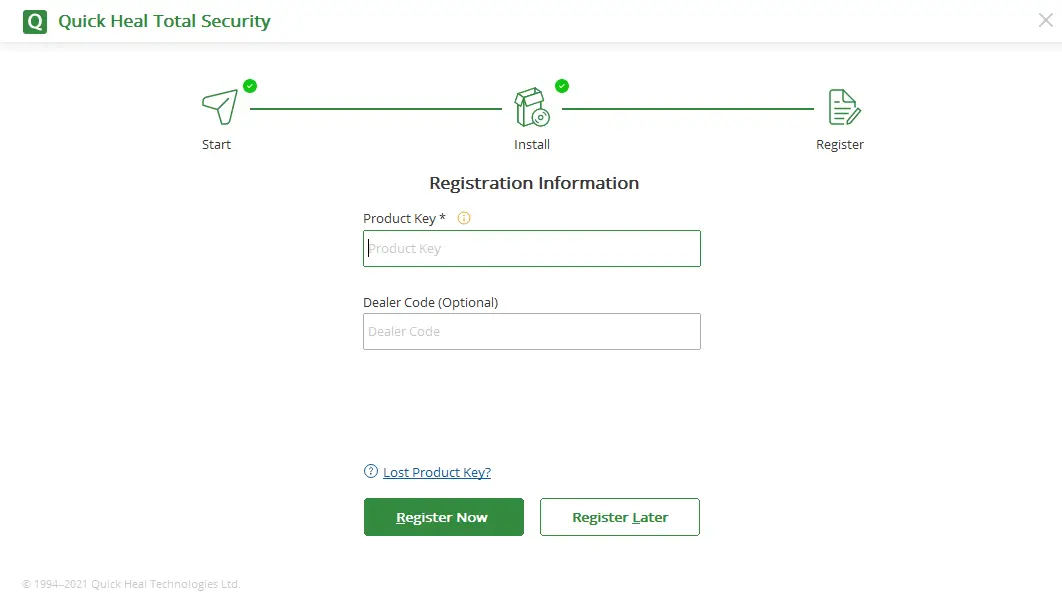Open the Lost Product Key link

437,472
